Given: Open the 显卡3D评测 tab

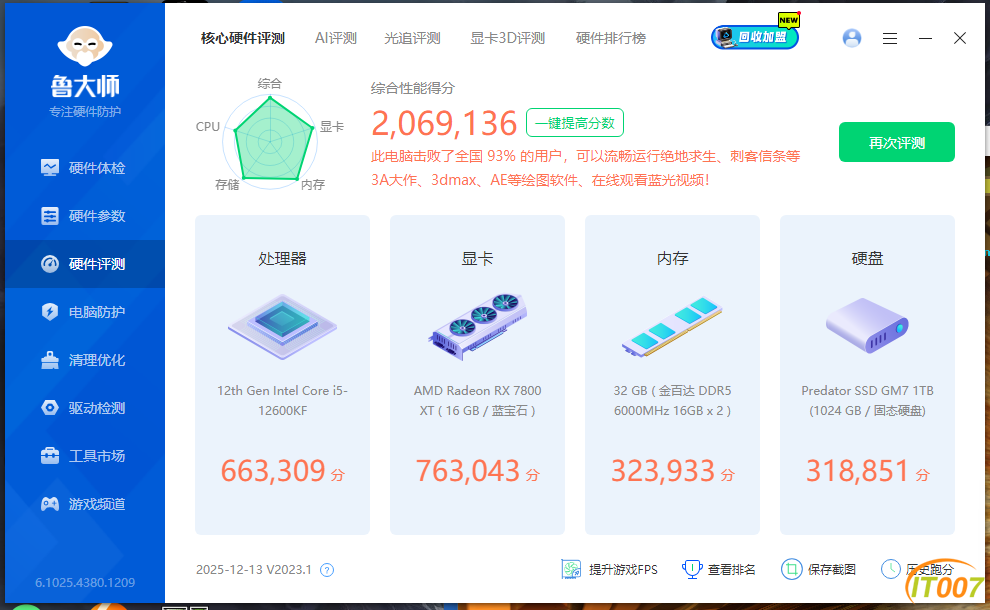Looking at the screenshot, I should pos(507,38).
